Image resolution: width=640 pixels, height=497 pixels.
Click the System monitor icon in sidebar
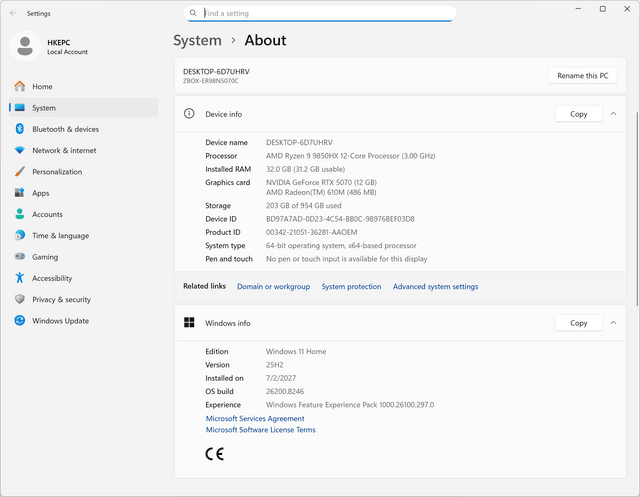(20, 108)
